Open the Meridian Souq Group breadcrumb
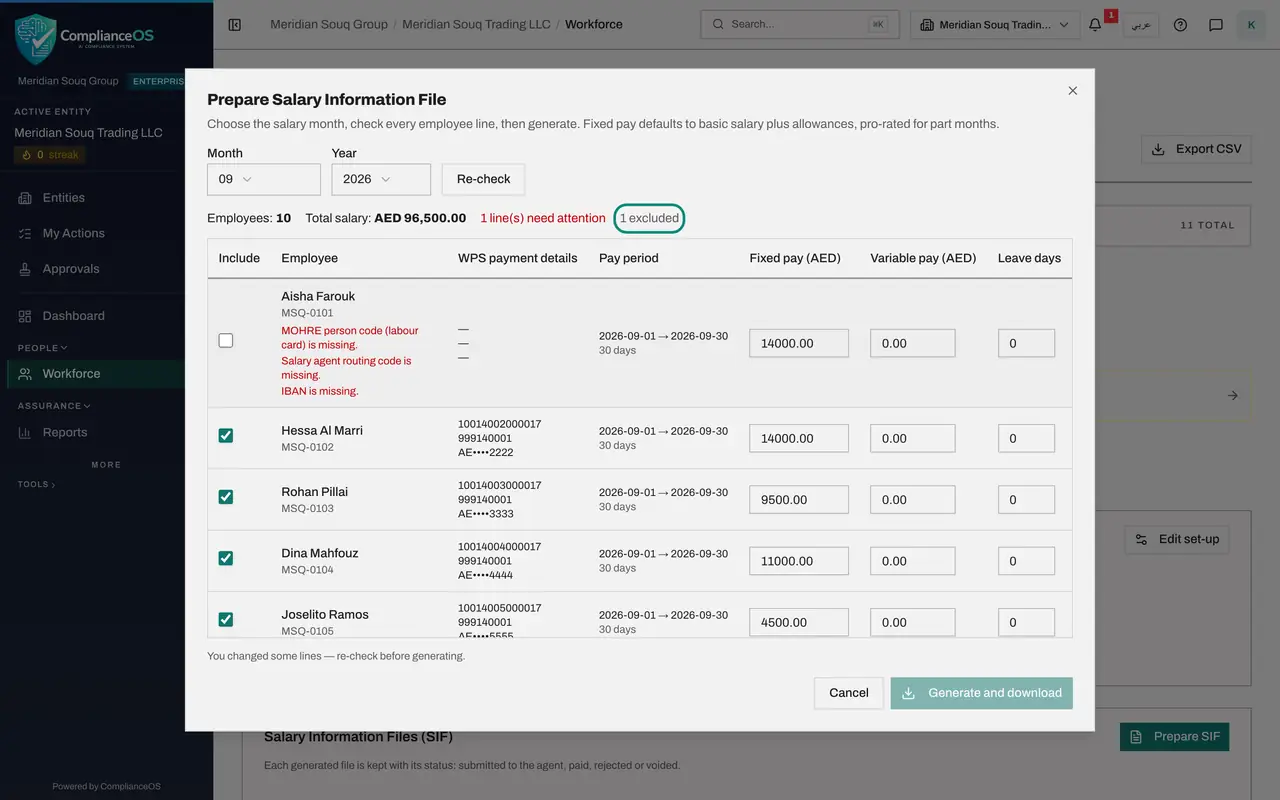 [x=329, y=24]
